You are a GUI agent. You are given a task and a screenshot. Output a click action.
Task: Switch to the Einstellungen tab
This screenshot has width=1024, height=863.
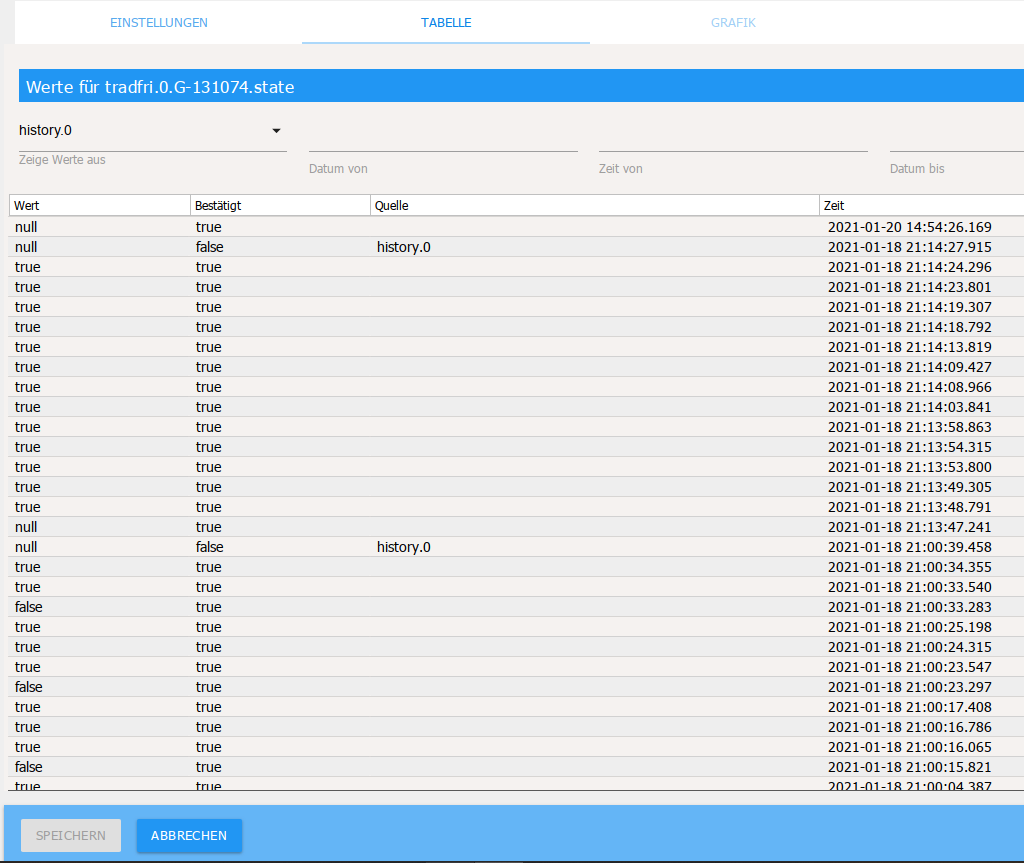point(159,22)
